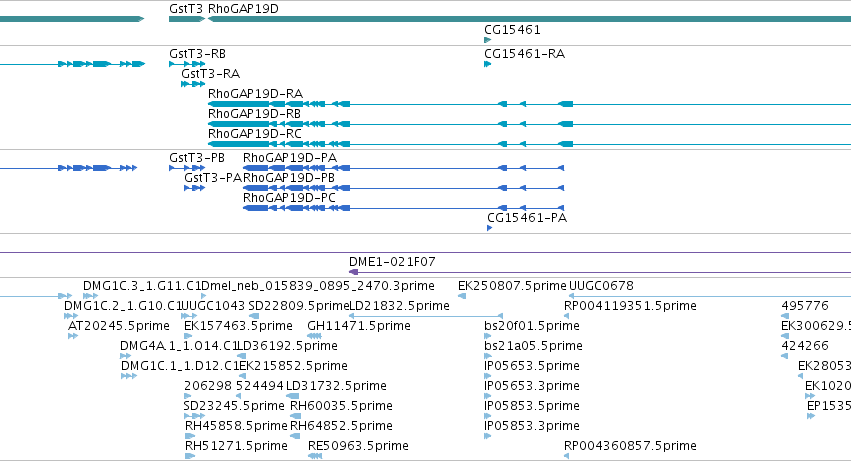Select the CG15461 gene label

(512, 30)
